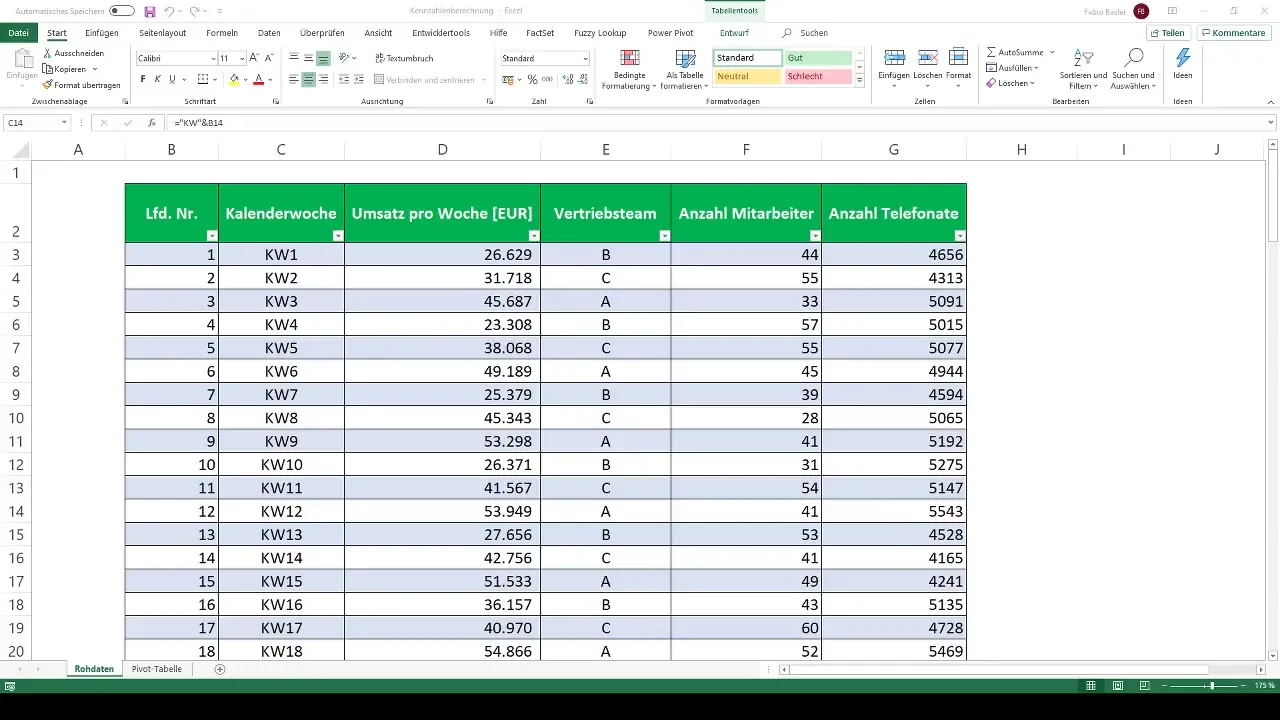Screen dimensions: 1280x720
Task: Align text to the right
Action: coord(323,79)
